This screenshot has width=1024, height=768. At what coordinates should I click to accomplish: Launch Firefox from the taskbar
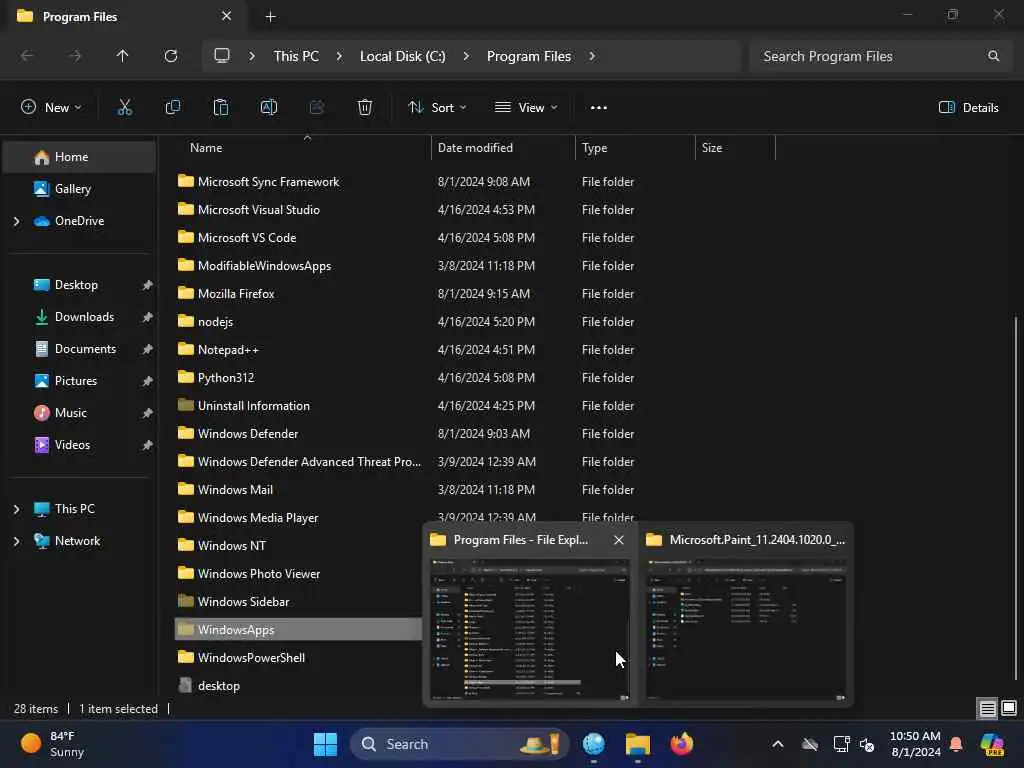(x=681, y=744)
